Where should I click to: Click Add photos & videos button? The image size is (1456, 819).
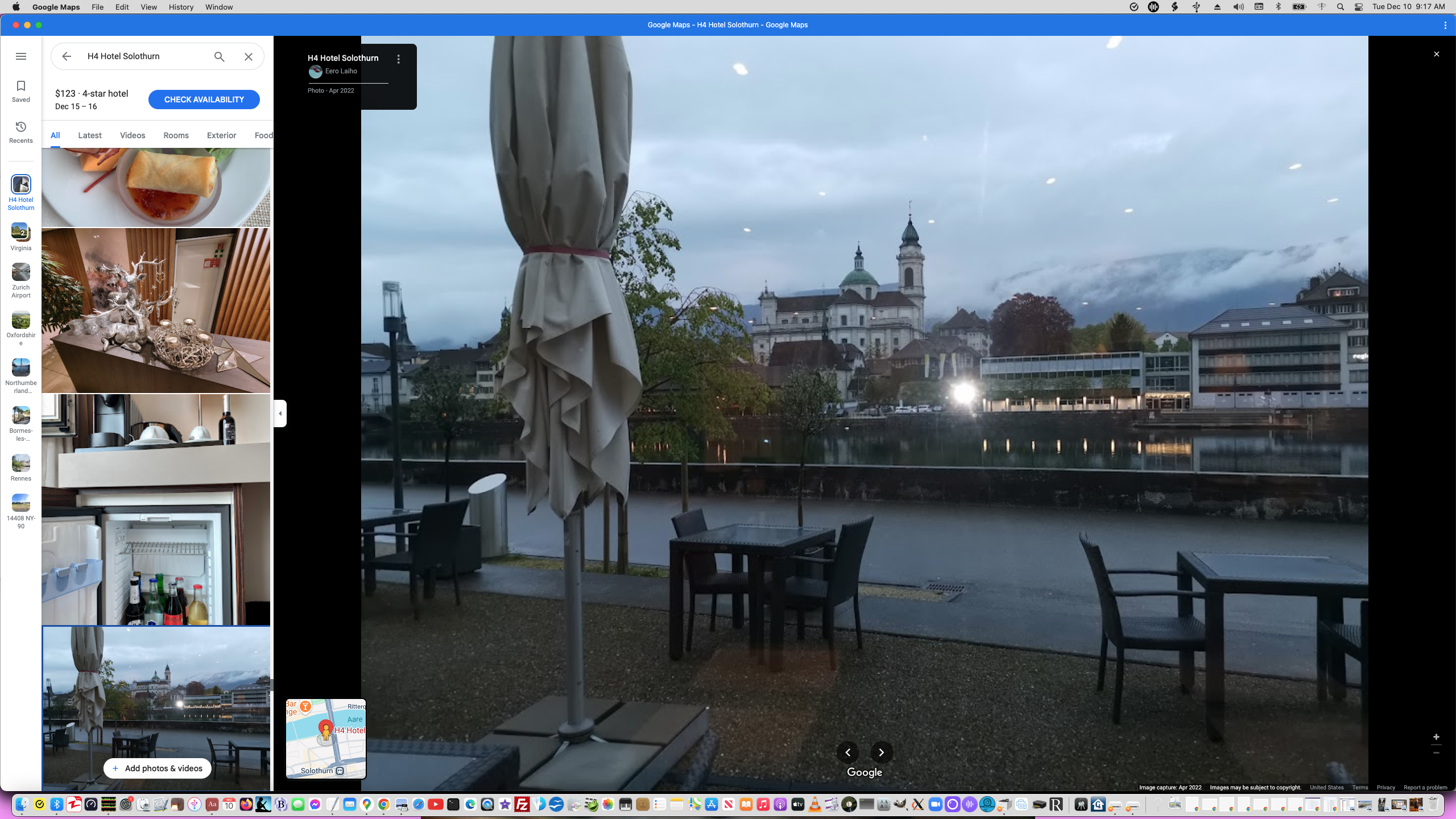tap(157, 768)
